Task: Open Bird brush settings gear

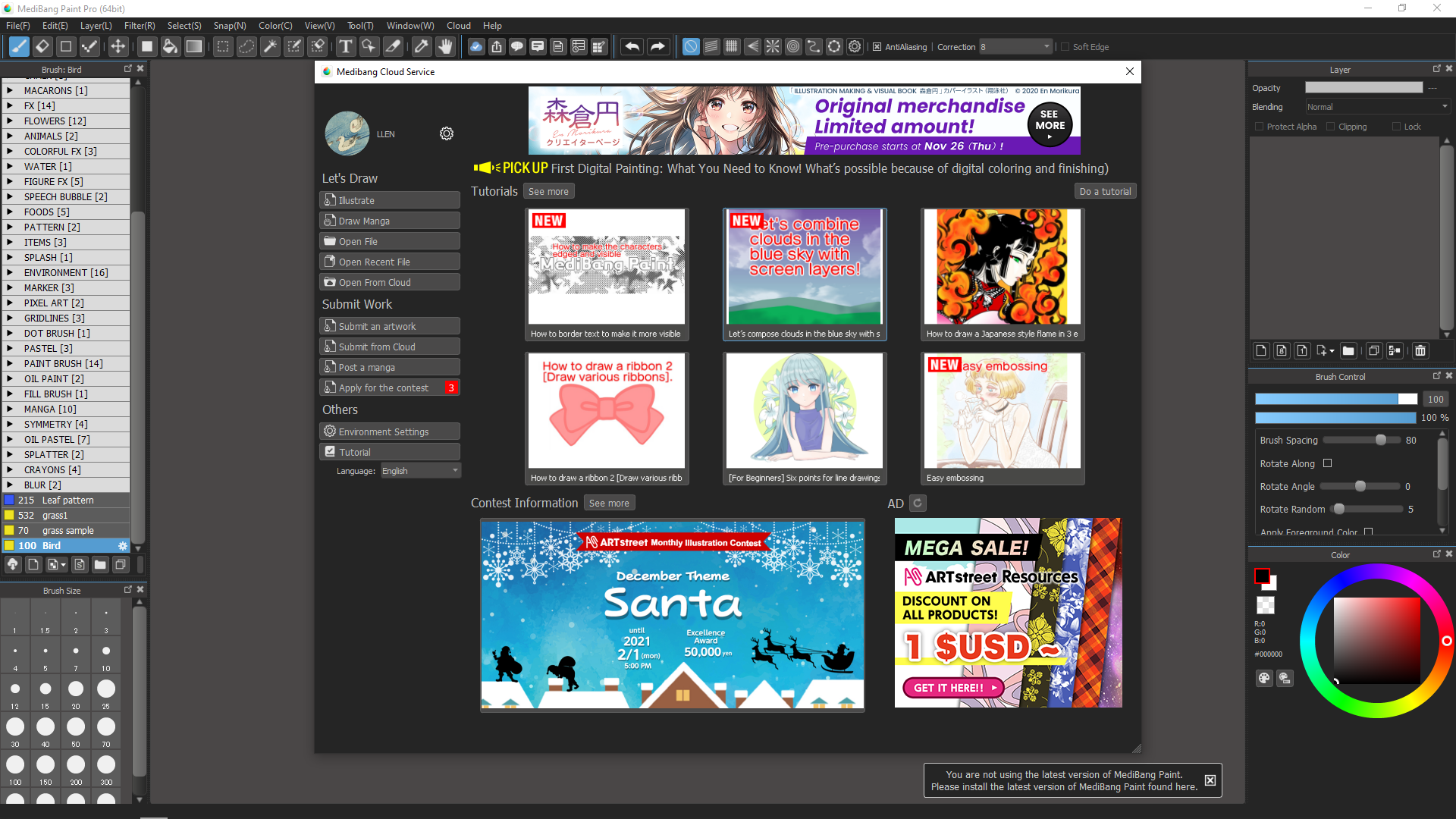Action: [x=122, y=546]
